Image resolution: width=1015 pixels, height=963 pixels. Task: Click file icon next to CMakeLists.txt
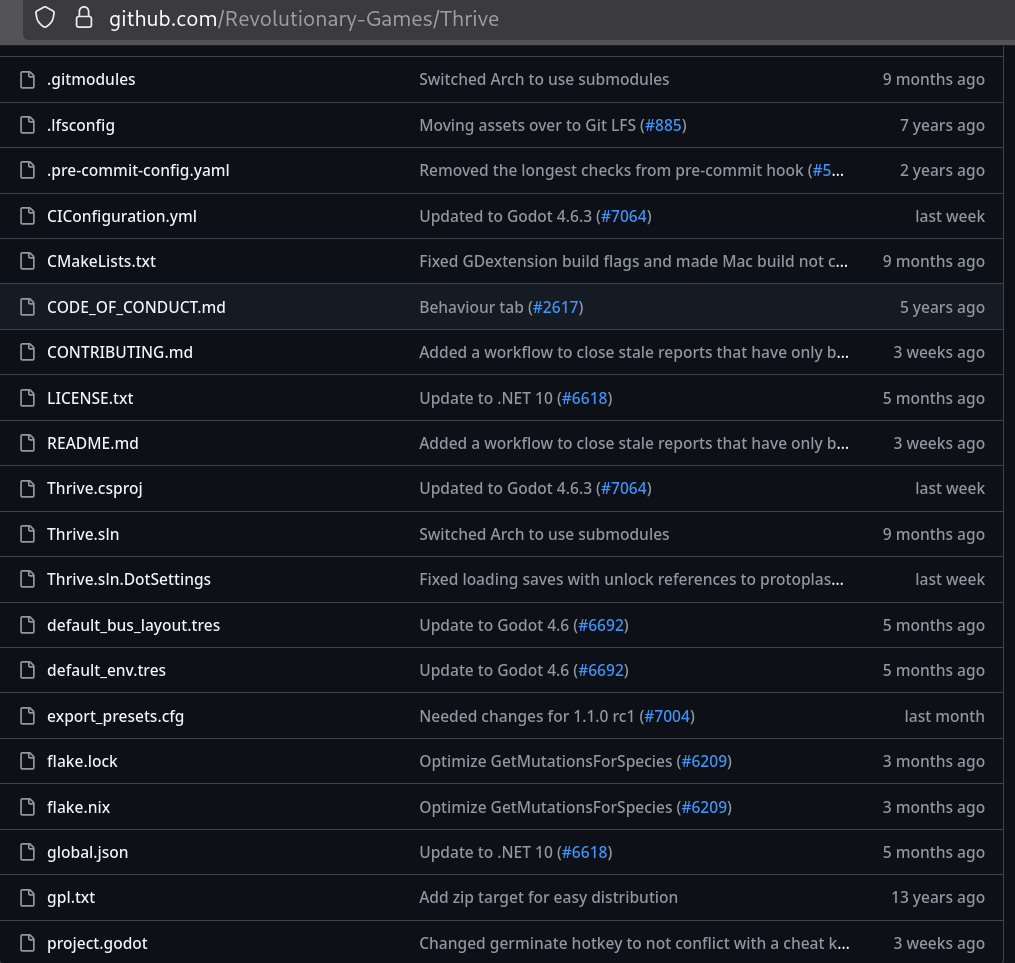click(x=27, y=261)
